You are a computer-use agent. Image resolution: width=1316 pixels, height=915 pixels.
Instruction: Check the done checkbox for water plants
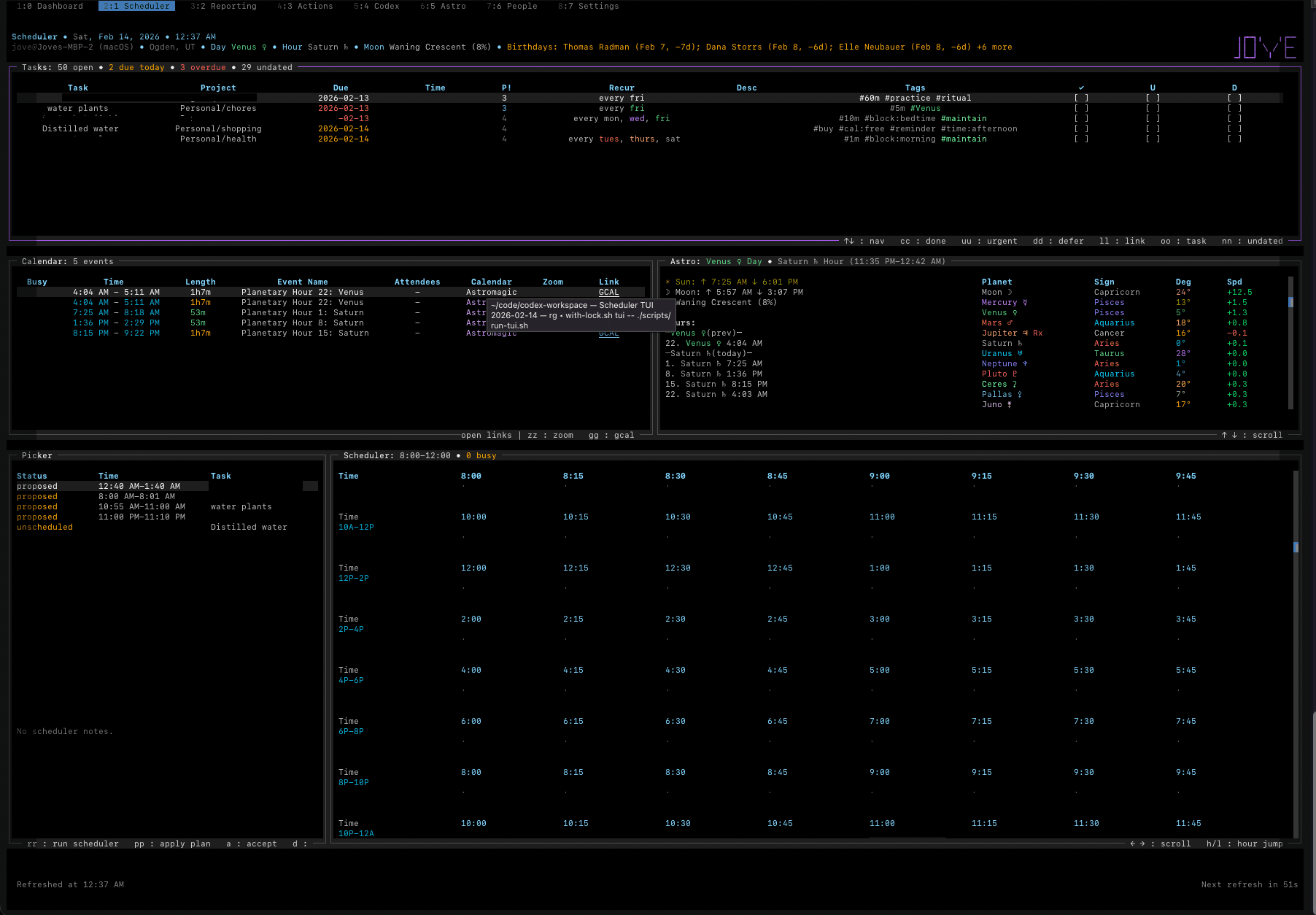point(1082,108)
